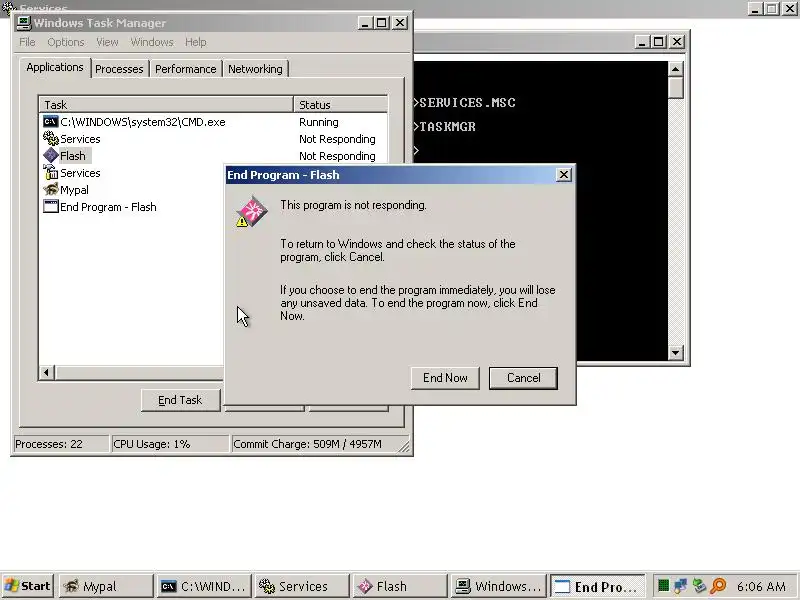Click the network connection tray icon
Viewport: 800px width, 600px height.
(680, 586)
